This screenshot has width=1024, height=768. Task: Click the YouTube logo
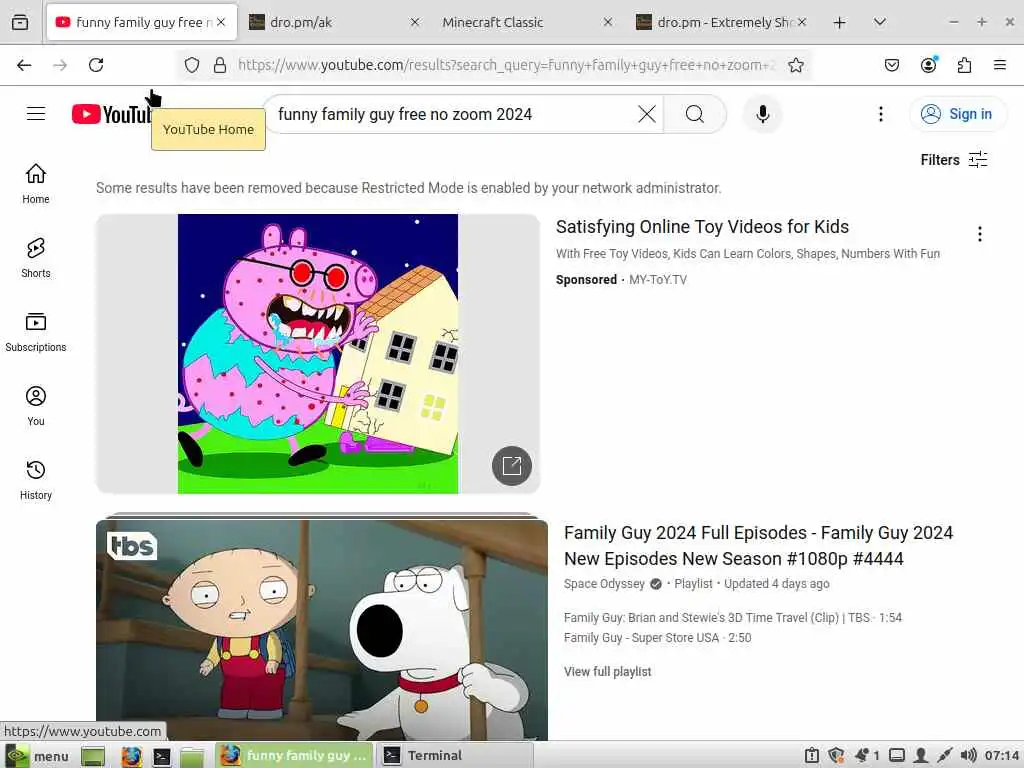(x=111, y=114)
